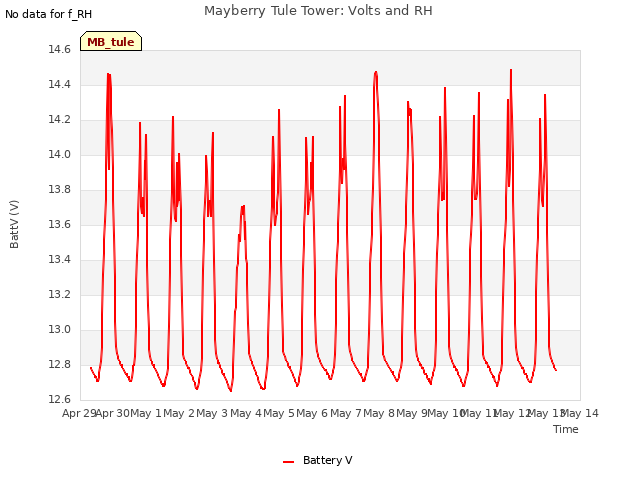Click the 14.4 y-axis tick label
The height and width of the screenshot is (480, 640).
tap(59, 84)
